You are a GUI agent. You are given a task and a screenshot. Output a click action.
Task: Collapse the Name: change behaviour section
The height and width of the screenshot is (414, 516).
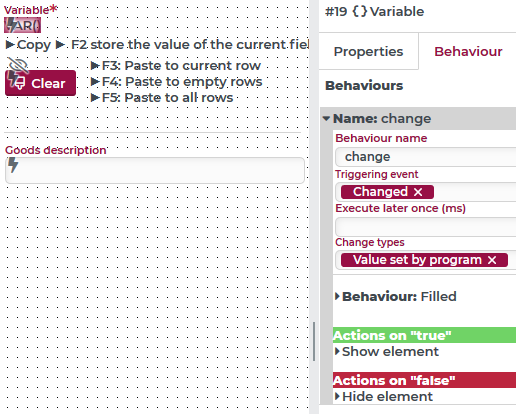[x=326, y=118]
